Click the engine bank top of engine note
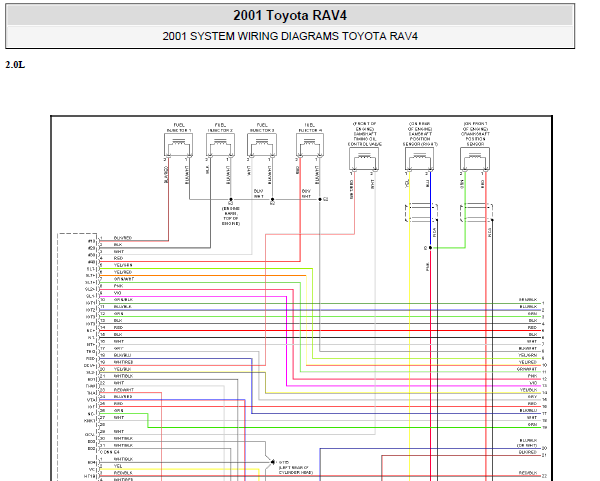Viewport: 600px width, 481px height. pos(231,216)
